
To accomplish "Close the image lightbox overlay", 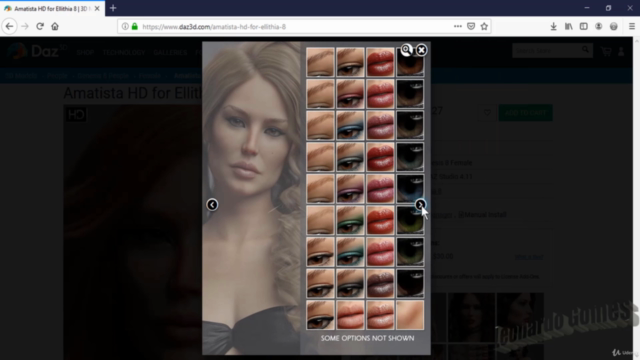I will coord(421,50).
